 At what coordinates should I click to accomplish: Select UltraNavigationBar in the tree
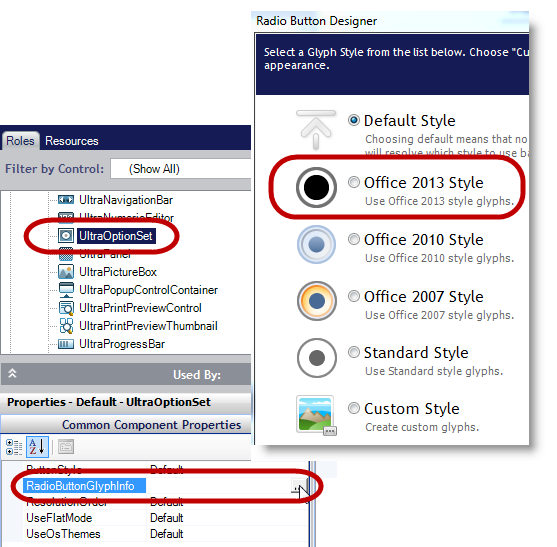(x=126, y=200)
